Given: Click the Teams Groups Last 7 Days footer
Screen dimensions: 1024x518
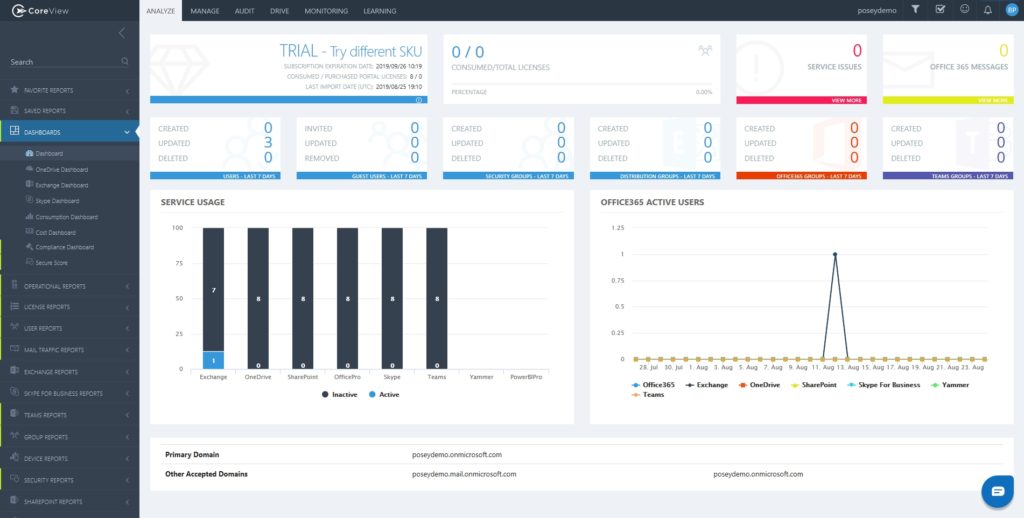Looking at the screenshot, I should pyautogui.click(x=948, y=176).
